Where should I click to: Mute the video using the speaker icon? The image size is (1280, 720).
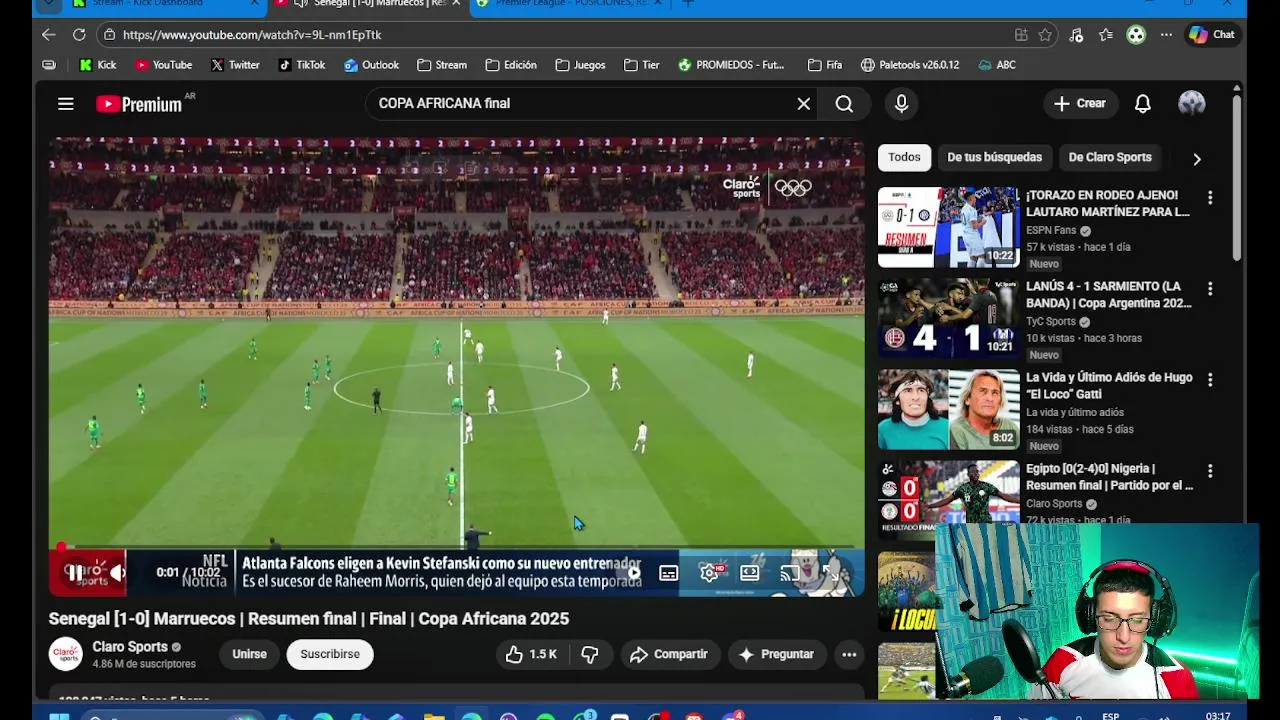click(118, 573)
